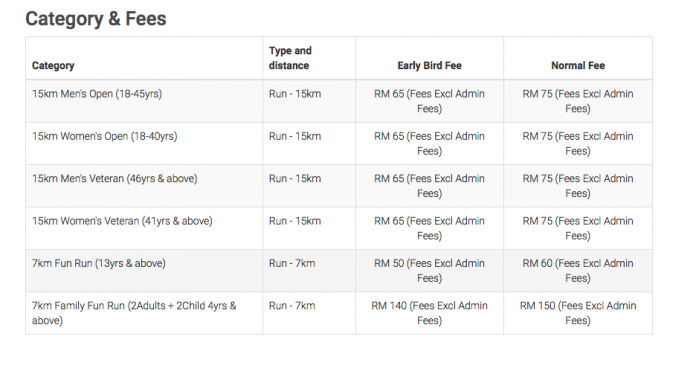Viewport: 696px width, 374px height.
Task: Select the Type and distance column header
Action: pyautogui.click(x=290, y=58)
